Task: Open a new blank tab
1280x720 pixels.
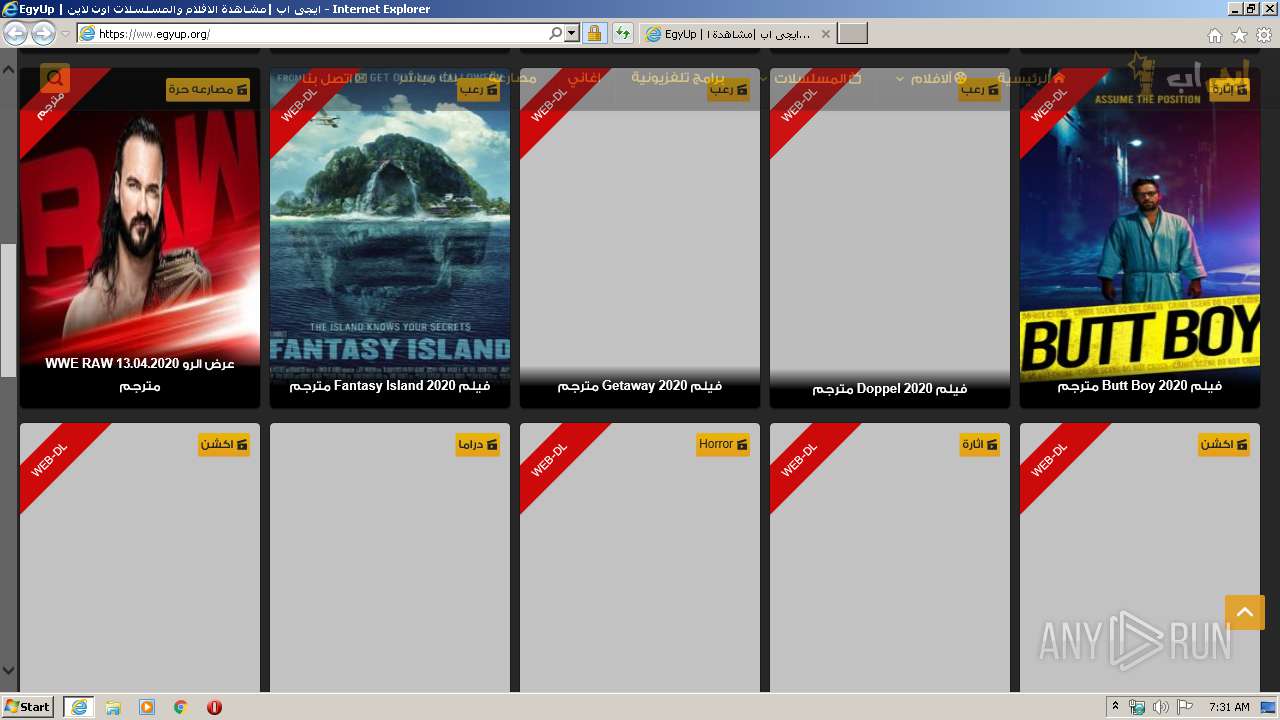Action: (x=852, y=33)
